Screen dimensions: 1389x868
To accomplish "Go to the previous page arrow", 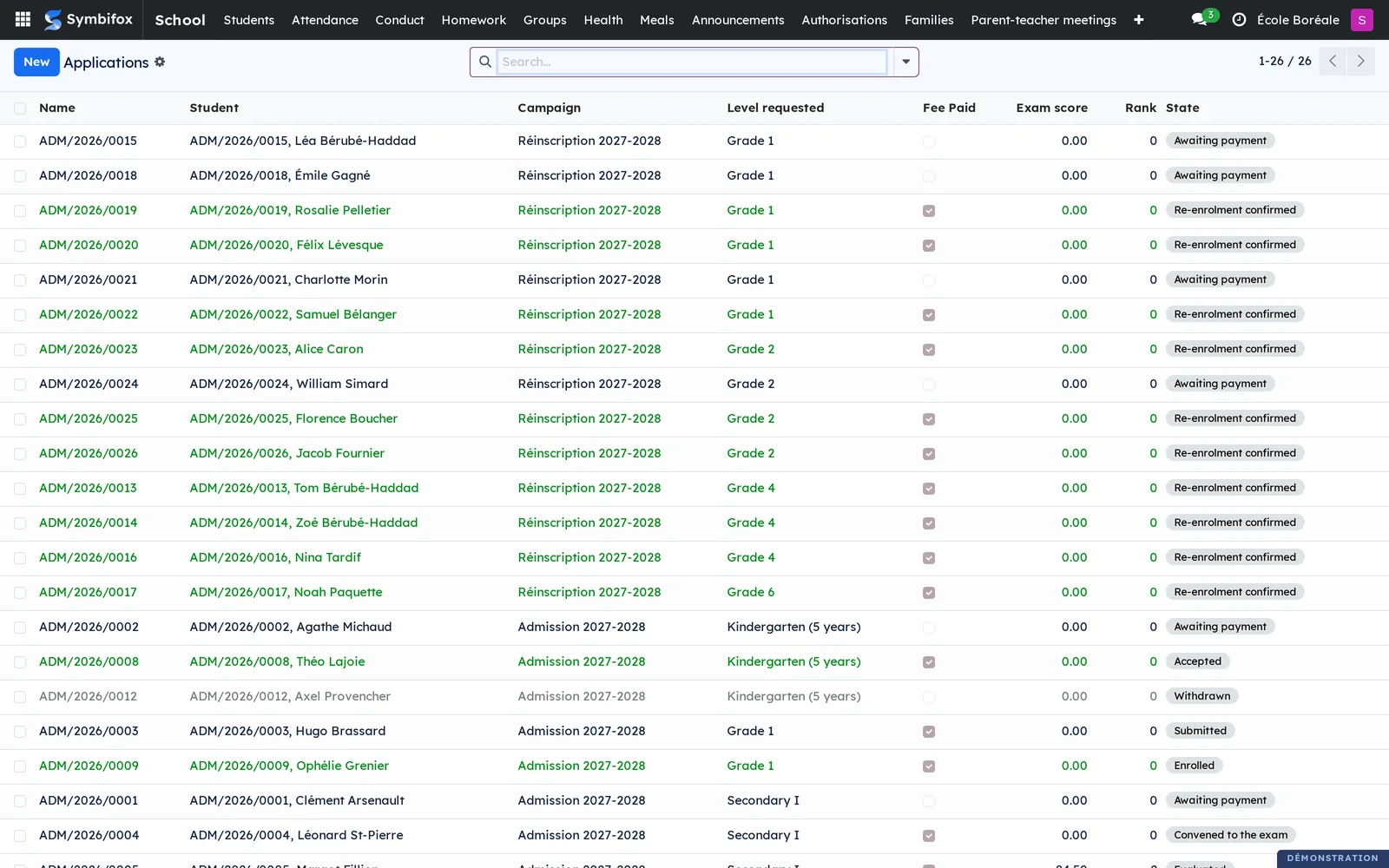I will [x=1333, y=61].
